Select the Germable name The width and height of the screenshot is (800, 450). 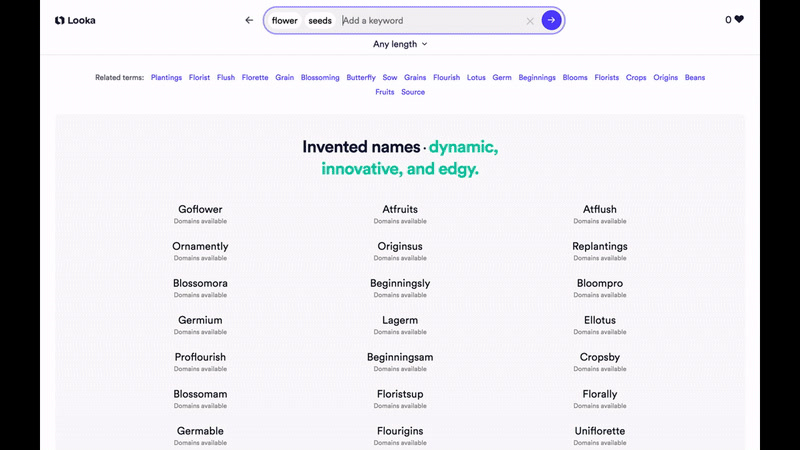coord(200,431)
